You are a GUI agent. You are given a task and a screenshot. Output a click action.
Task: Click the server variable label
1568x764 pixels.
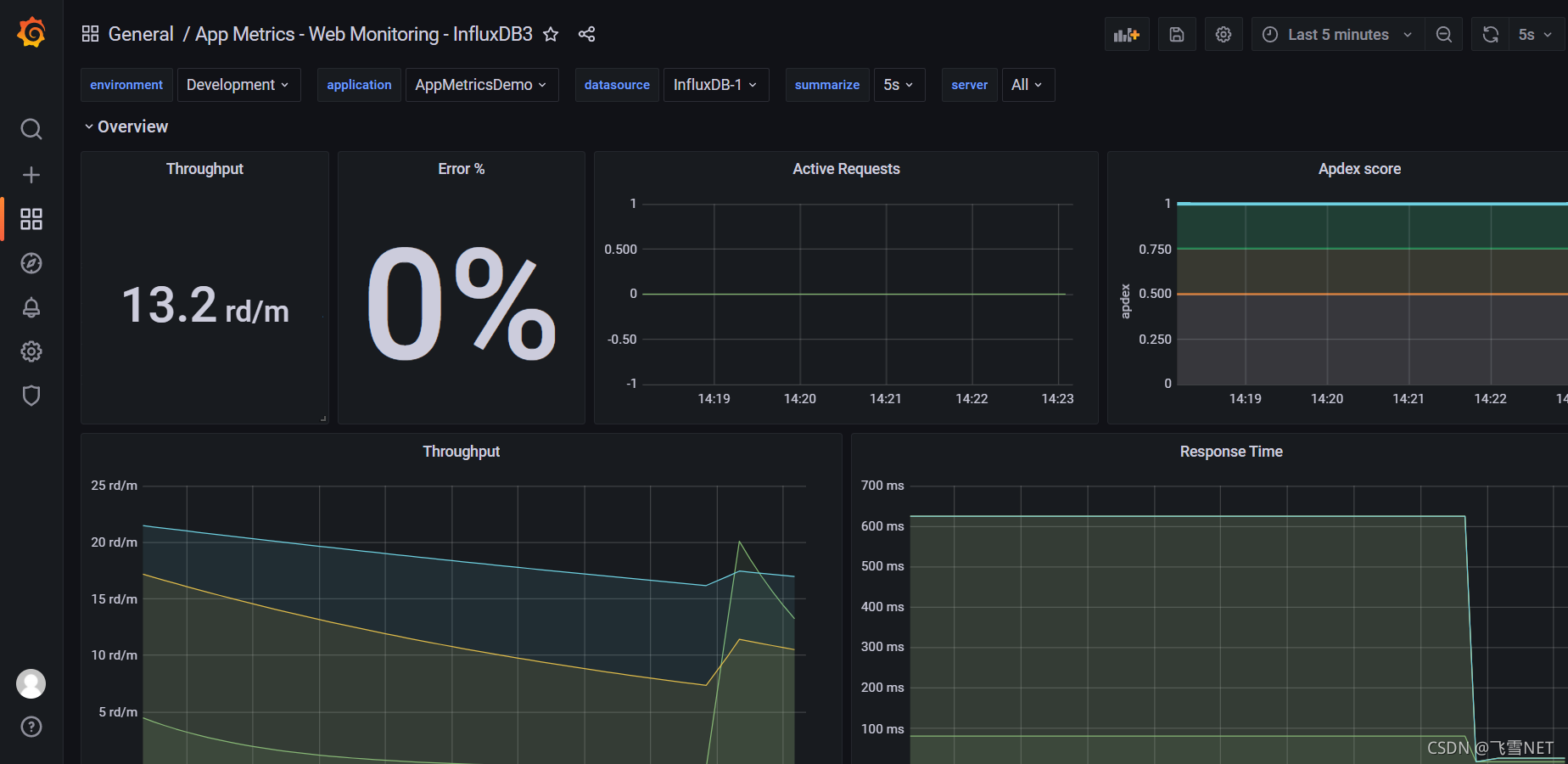(969, 85)
